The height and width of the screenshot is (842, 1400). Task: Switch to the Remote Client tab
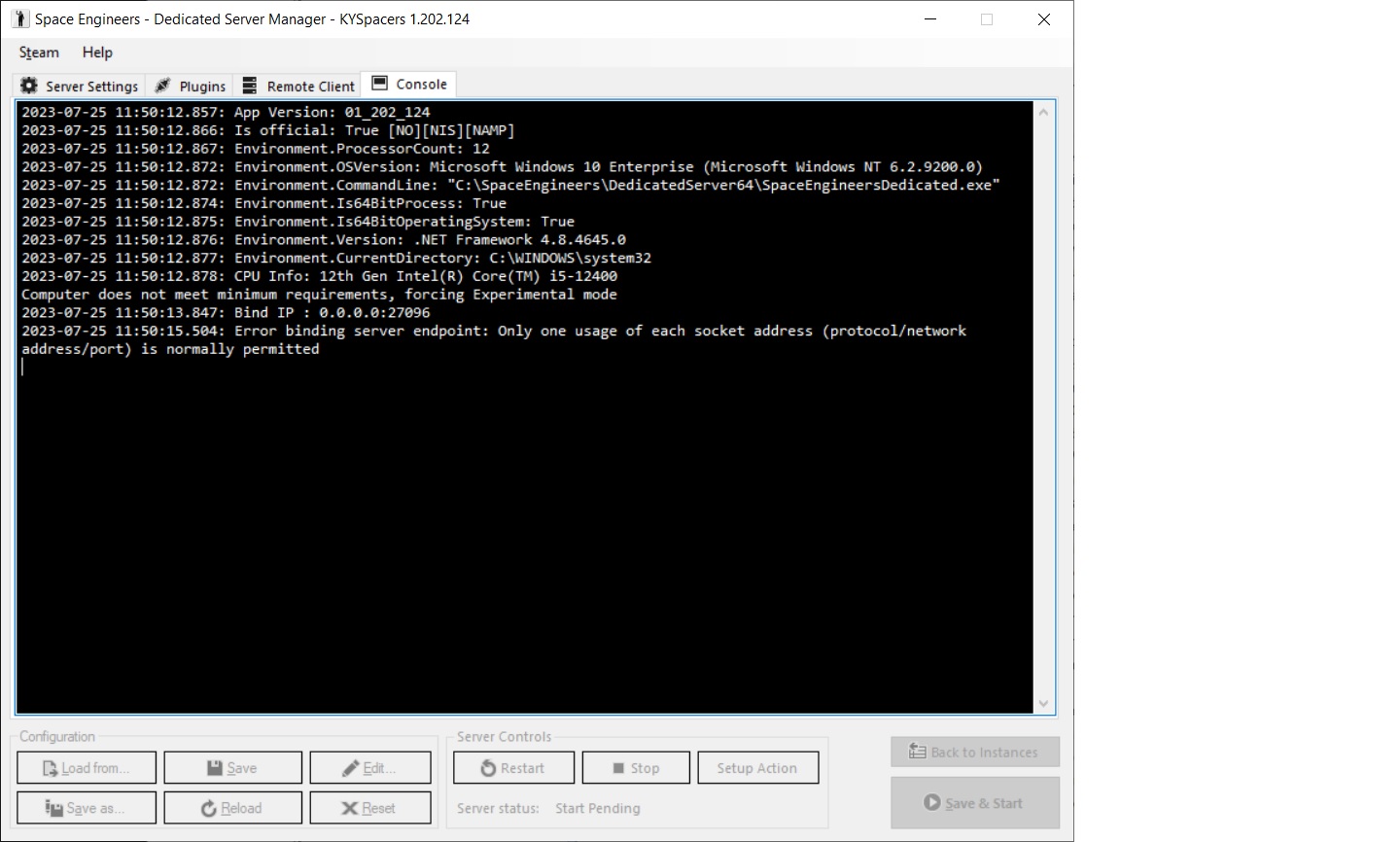299,87
